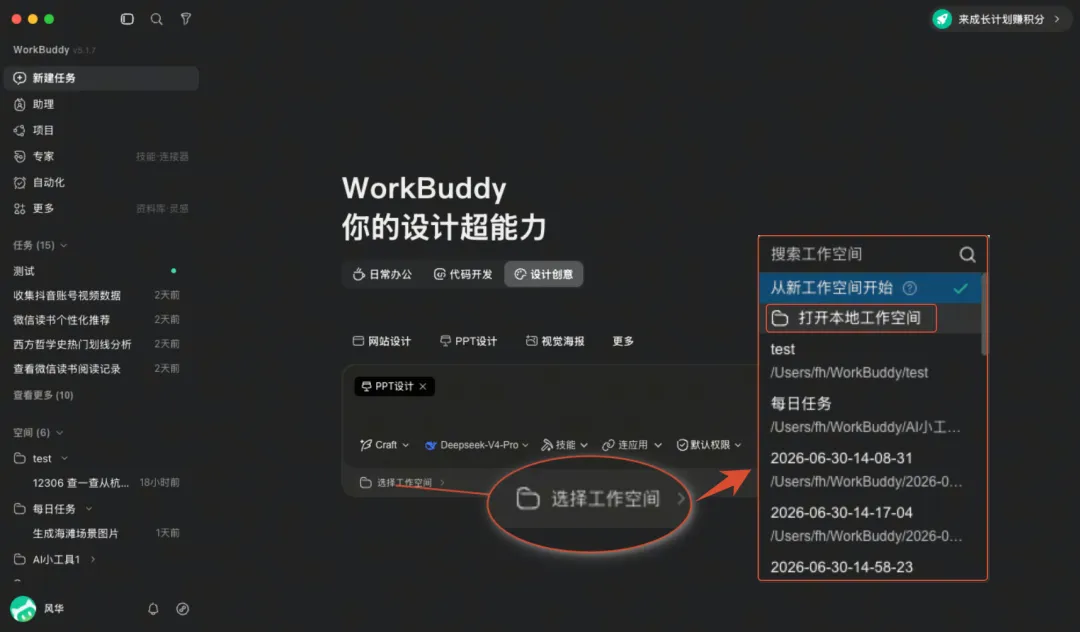Viewport: 1080px width, 632px height.
Task: Click the small 选择工作空间 selector under the input
Action: click(402, 483)
